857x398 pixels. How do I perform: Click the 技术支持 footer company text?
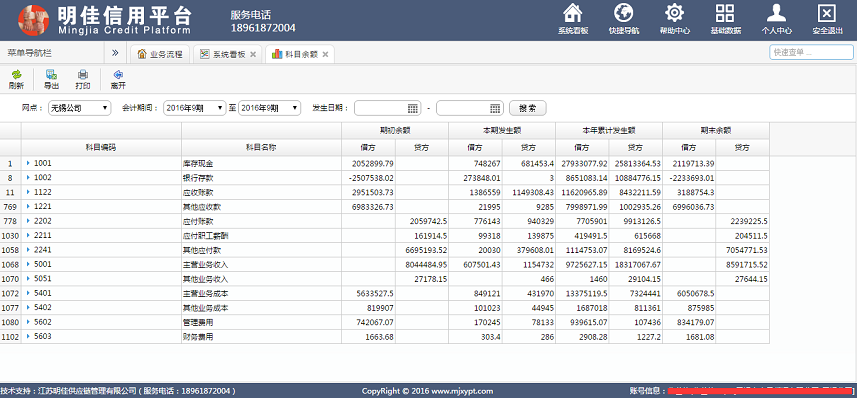point(119,391)
